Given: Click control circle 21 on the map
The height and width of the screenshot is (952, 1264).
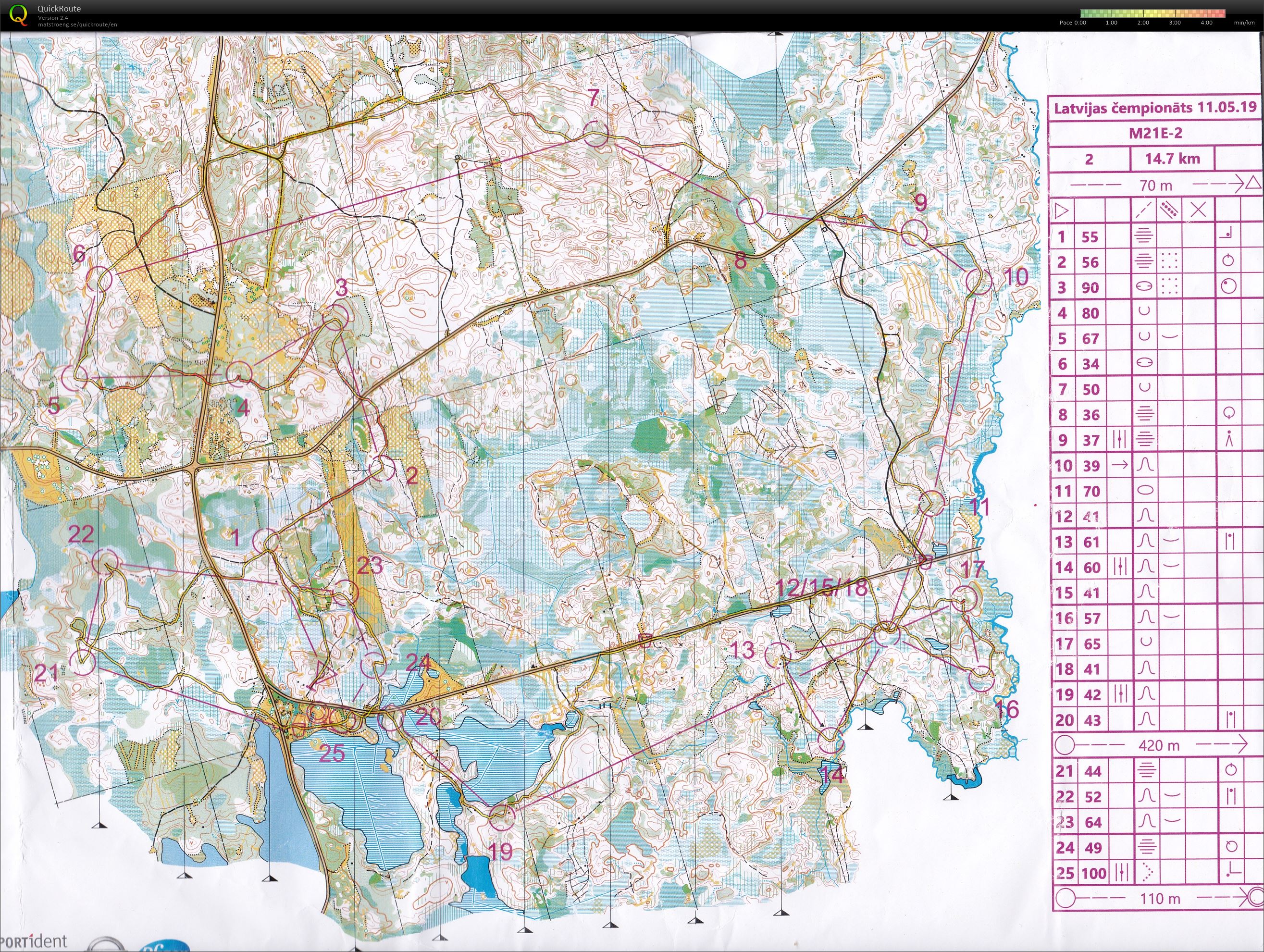Looking at the screenshot, I should pos(83,662).
